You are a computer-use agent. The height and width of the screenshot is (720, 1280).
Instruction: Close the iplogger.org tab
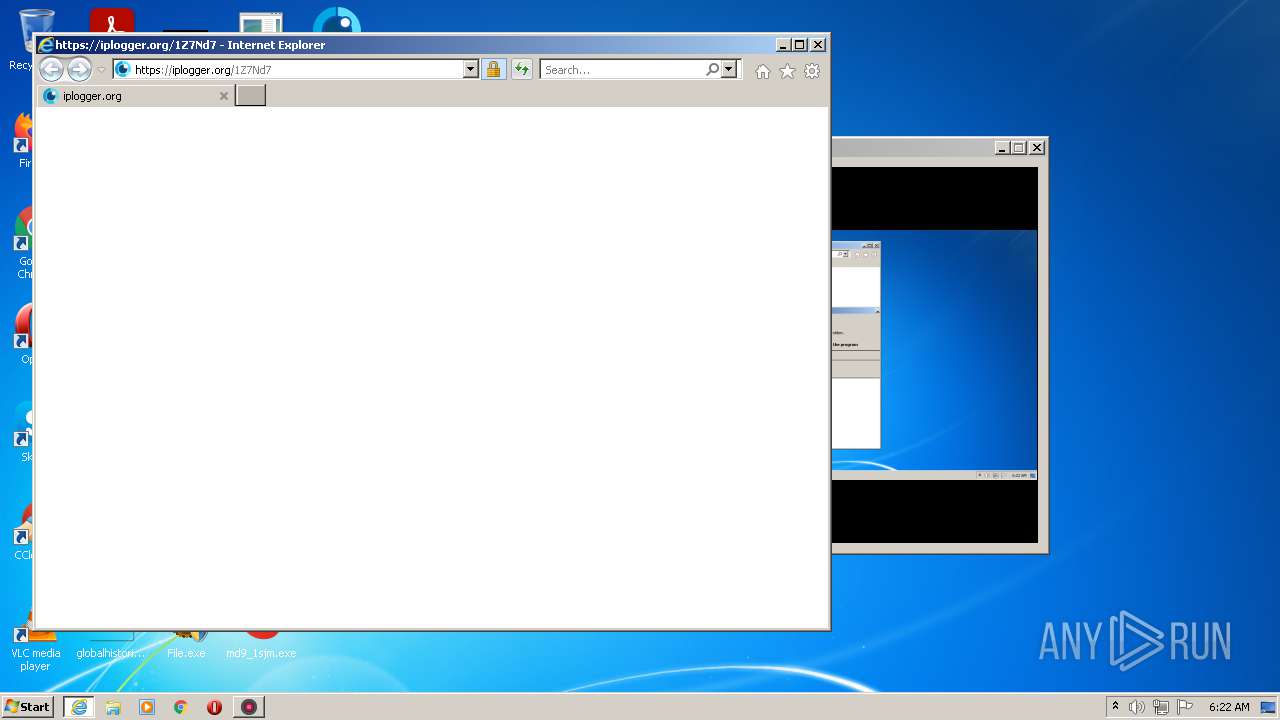click(224, 96)
